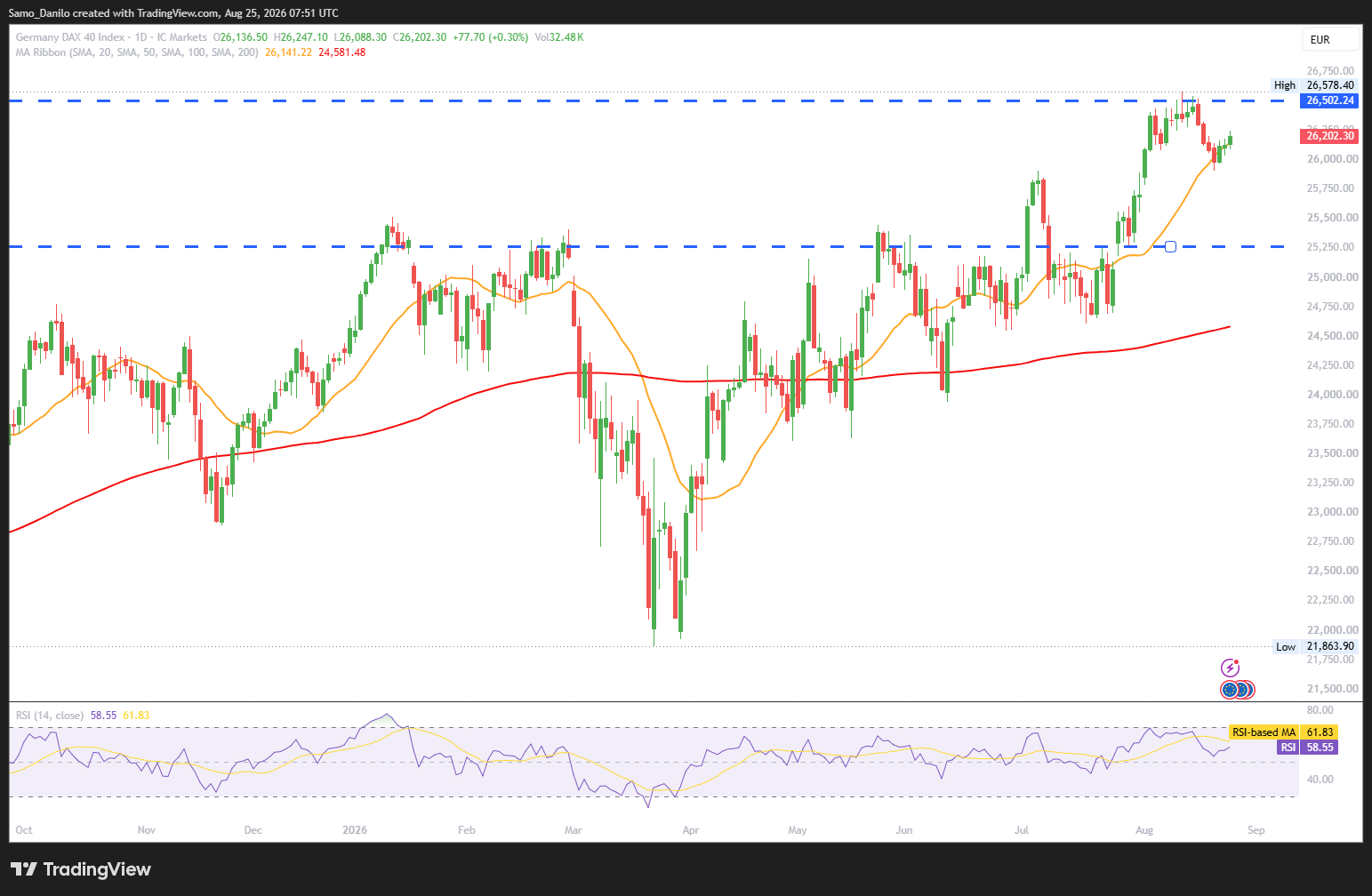
Task: Click the Sep label on the time axis
Action: [x=1256, y=830]
